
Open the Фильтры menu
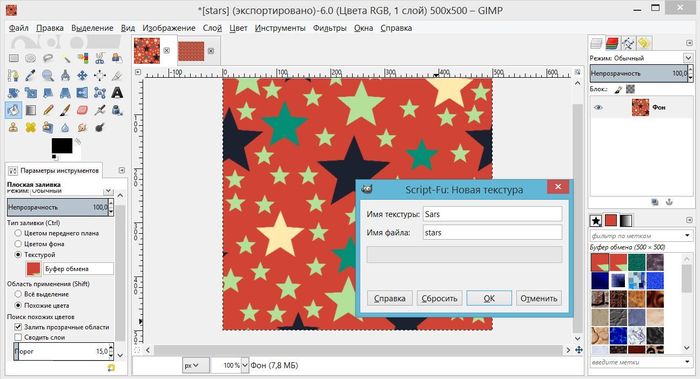(329, 28)
